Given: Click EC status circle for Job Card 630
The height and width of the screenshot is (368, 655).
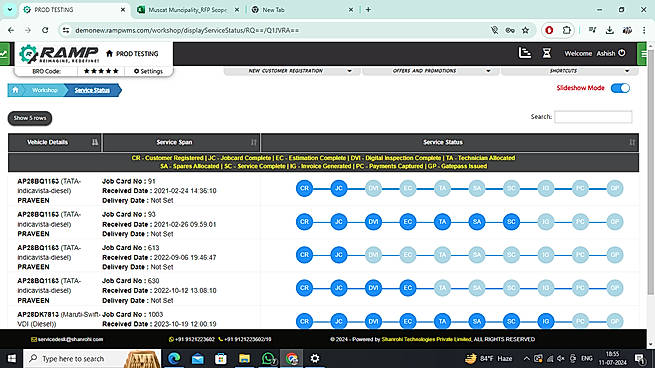Looking at the screenshot, I should [x=408, y=288].
